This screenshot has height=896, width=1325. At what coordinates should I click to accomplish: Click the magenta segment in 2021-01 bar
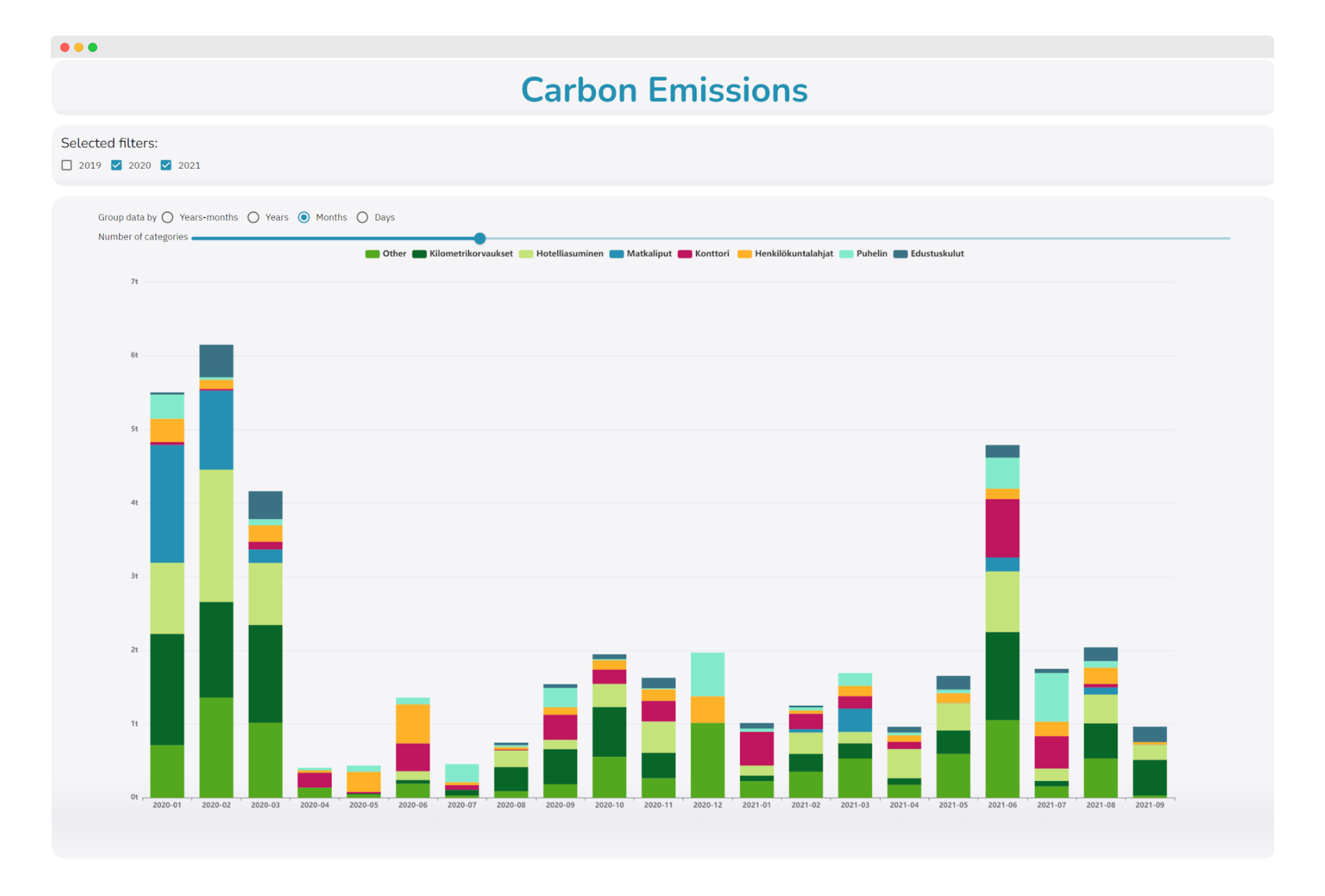pos(757,749)
